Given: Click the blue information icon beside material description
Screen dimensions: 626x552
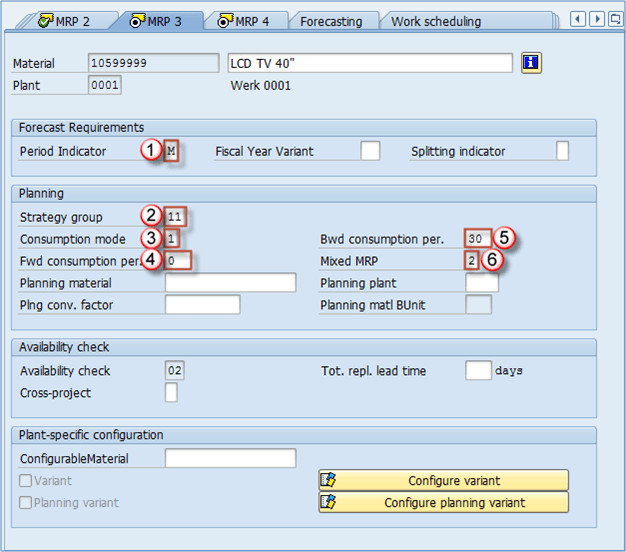Looking at the screenshot, I should 531,63.
